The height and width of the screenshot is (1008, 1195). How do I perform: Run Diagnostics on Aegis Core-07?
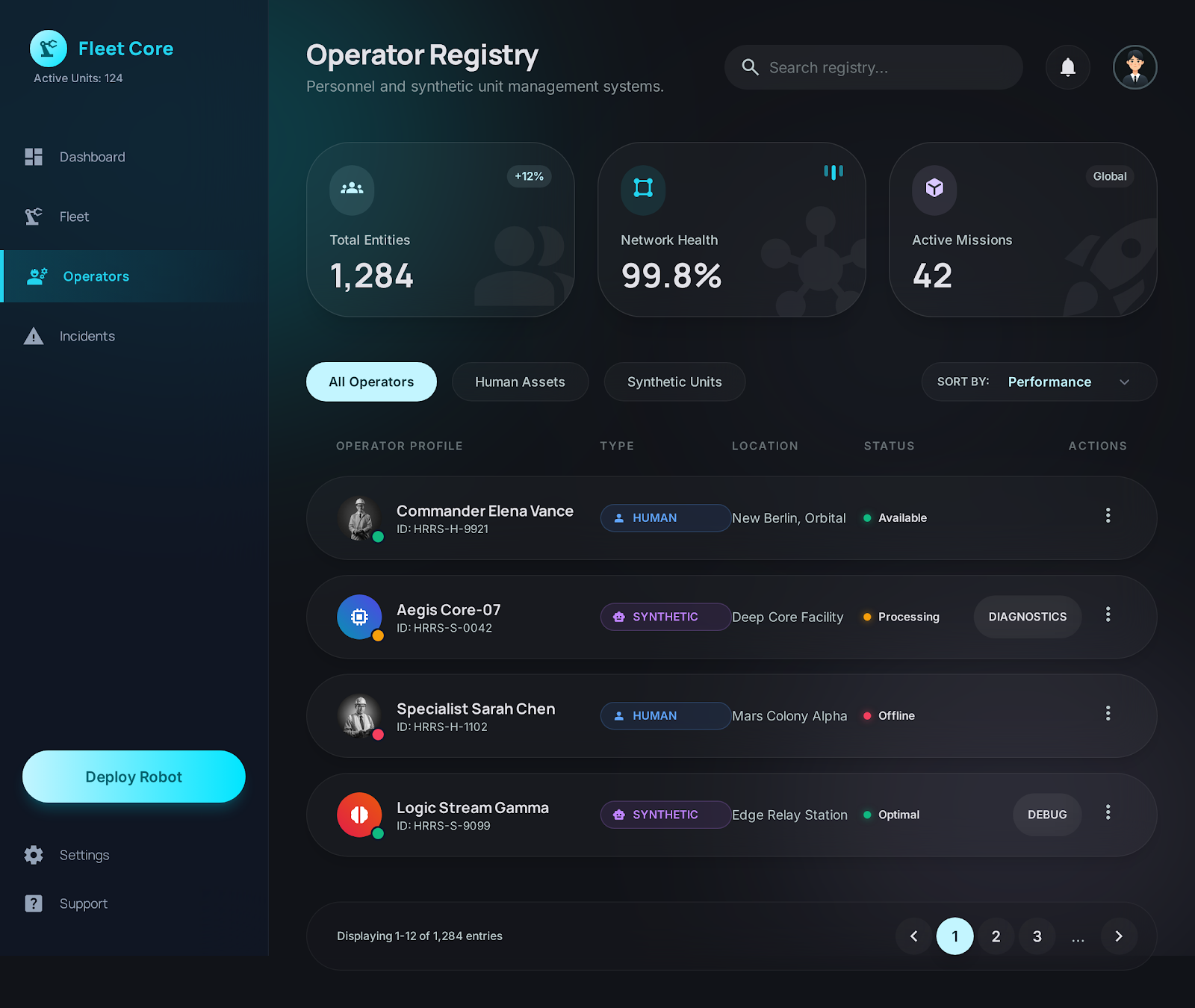coord(1027,617)
